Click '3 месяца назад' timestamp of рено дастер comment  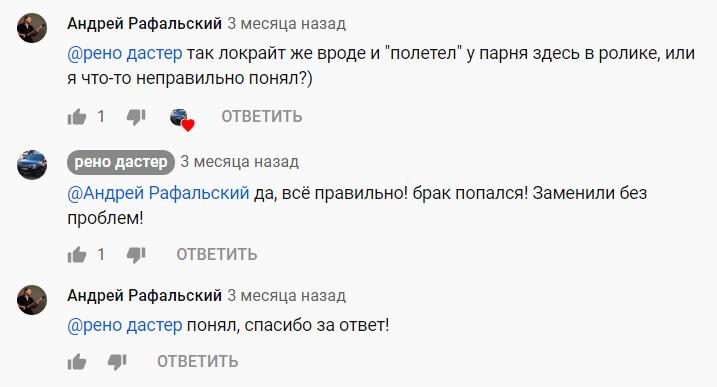[240, 161]
